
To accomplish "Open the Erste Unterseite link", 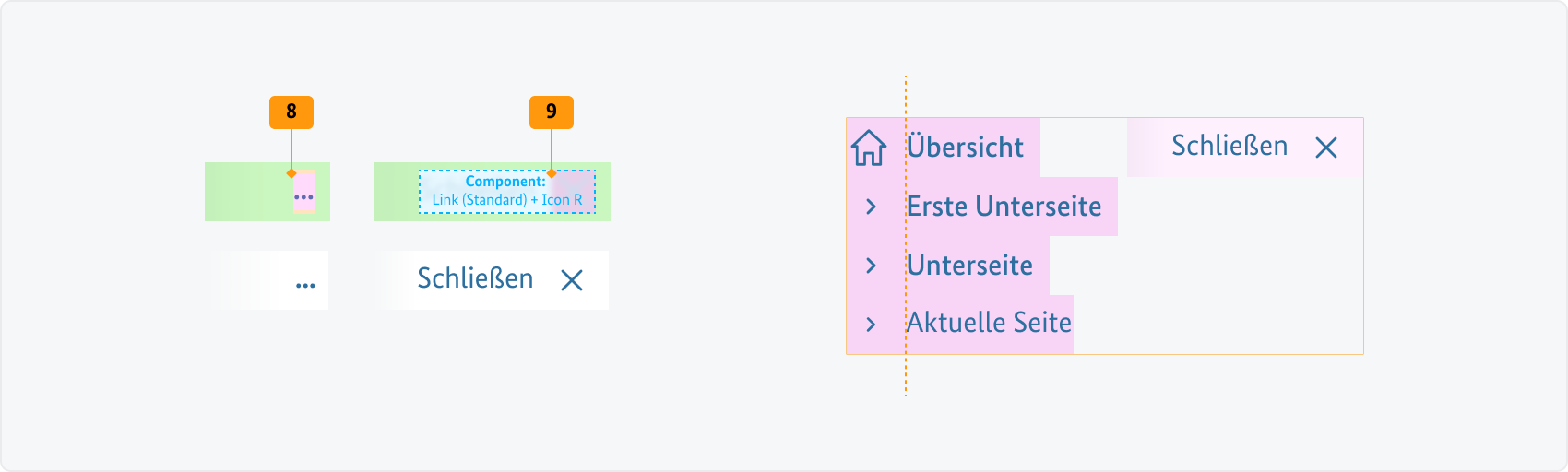I will point(1004,206).
